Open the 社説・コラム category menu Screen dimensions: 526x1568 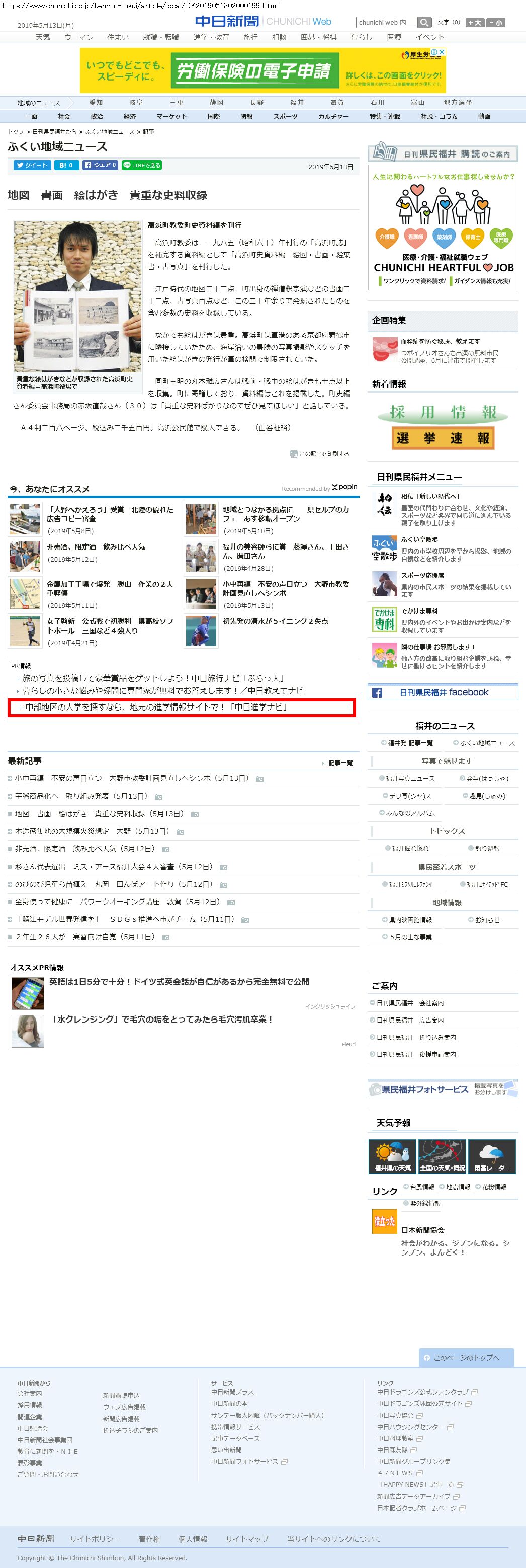pyautogui.click(x=439, y=116)
